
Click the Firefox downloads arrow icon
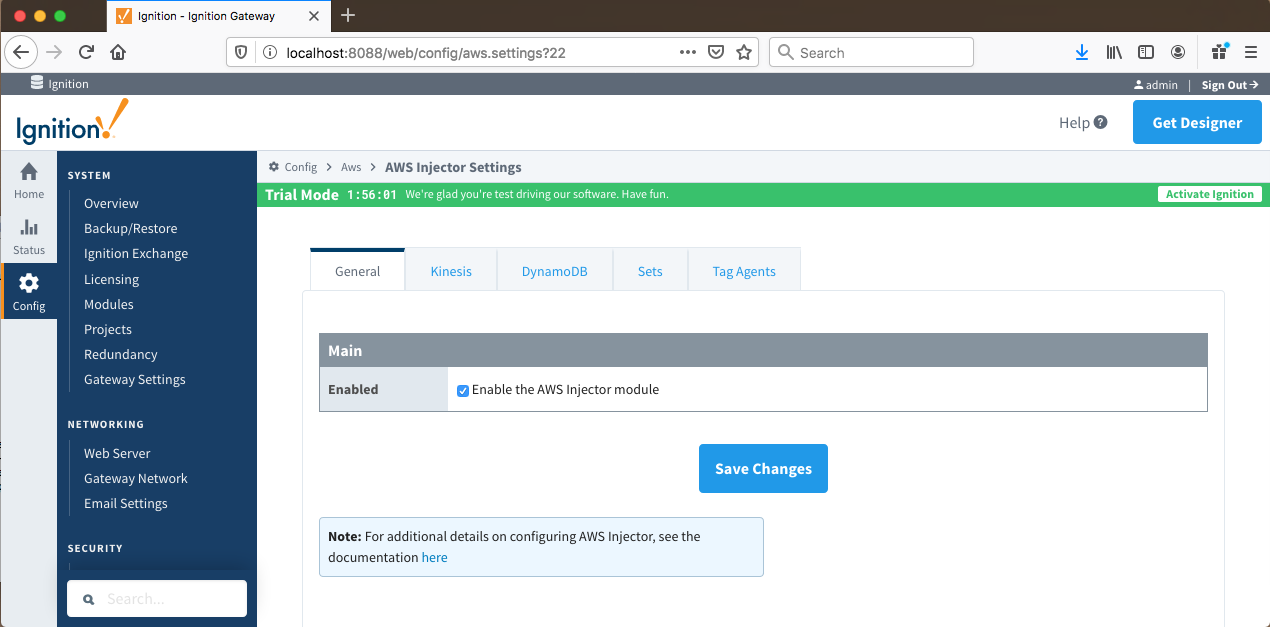1081,53
